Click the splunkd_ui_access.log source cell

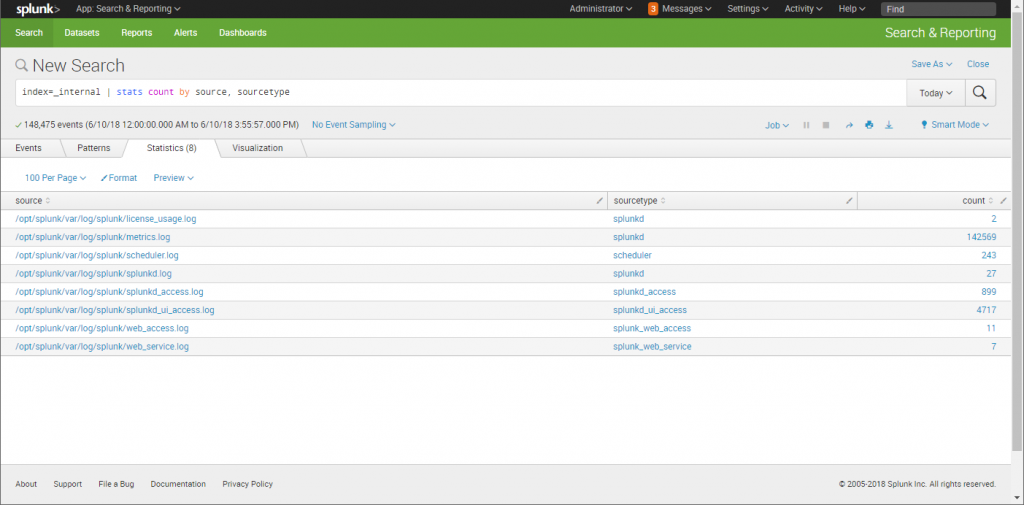click(x=115, y=310)
